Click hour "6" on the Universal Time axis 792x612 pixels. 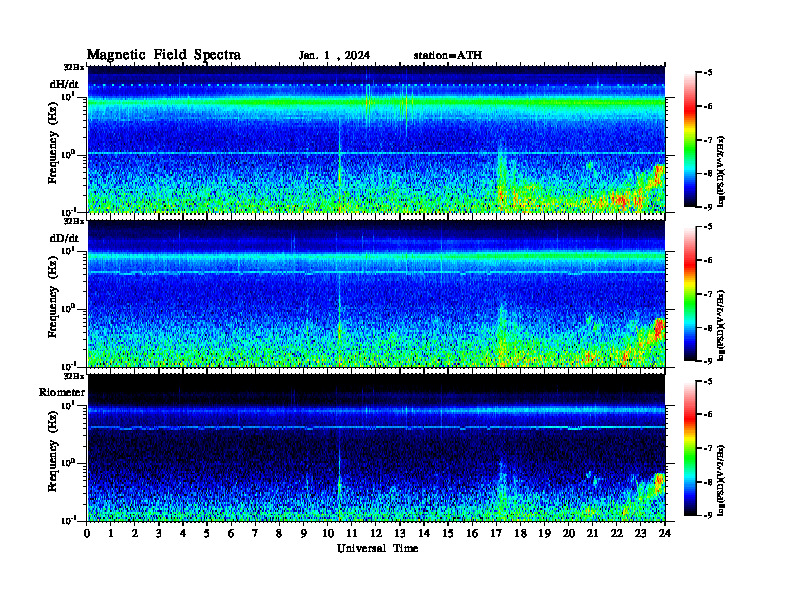(231, 533)
